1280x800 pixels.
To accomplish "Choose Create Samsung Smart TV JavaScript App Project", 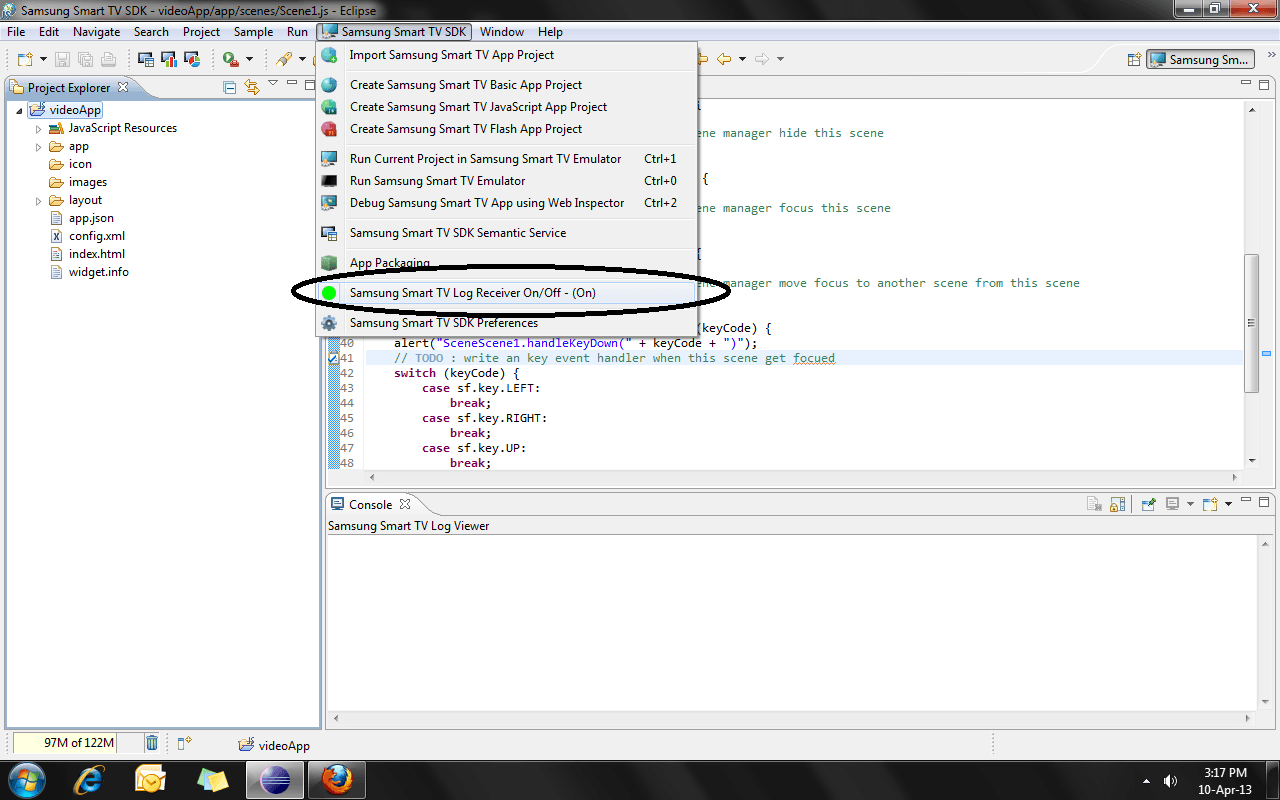I will [506, 107].
